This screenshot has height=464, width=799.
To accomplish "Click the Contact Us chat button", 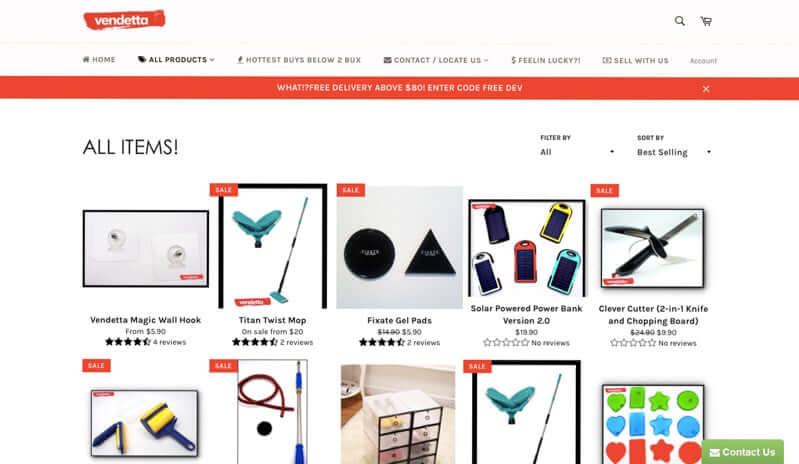I will pos(743,452).
